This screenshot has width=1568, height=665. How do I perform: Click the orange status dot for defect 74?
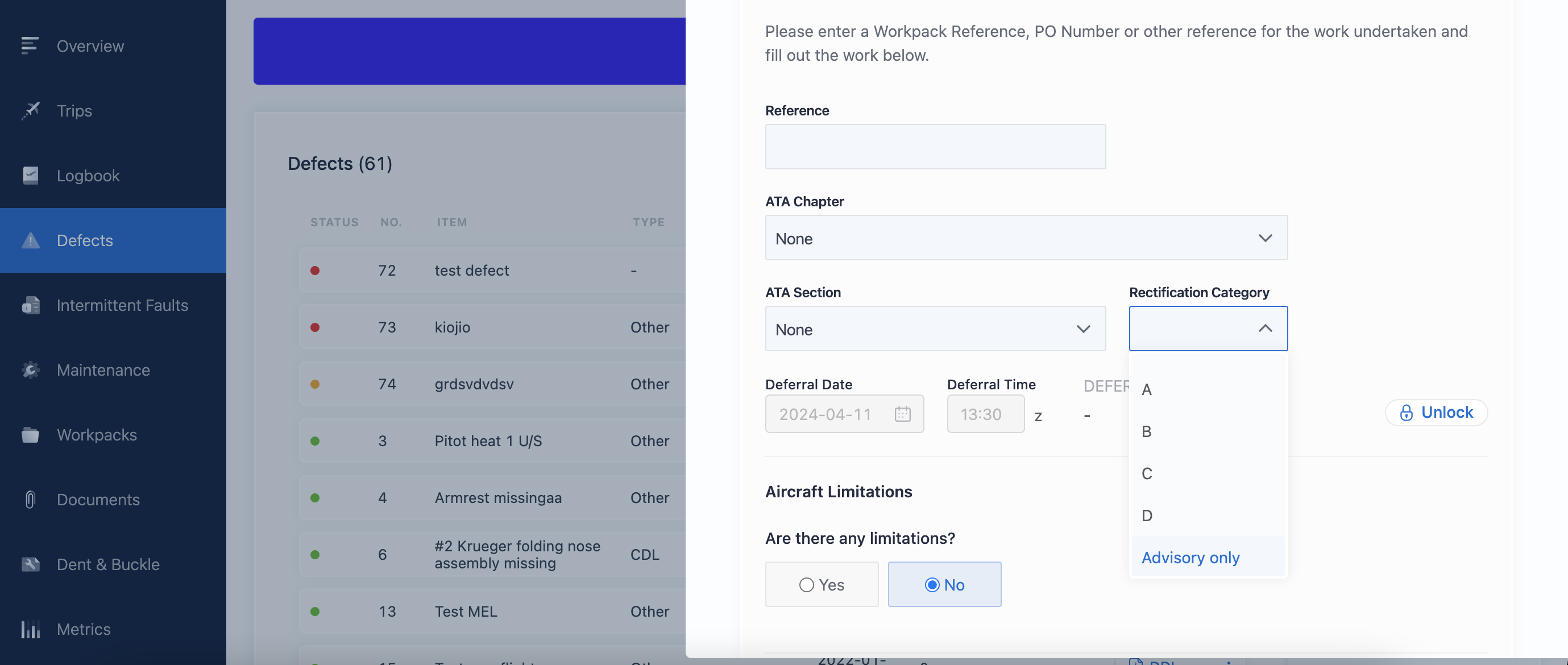[x=315, y=384]
